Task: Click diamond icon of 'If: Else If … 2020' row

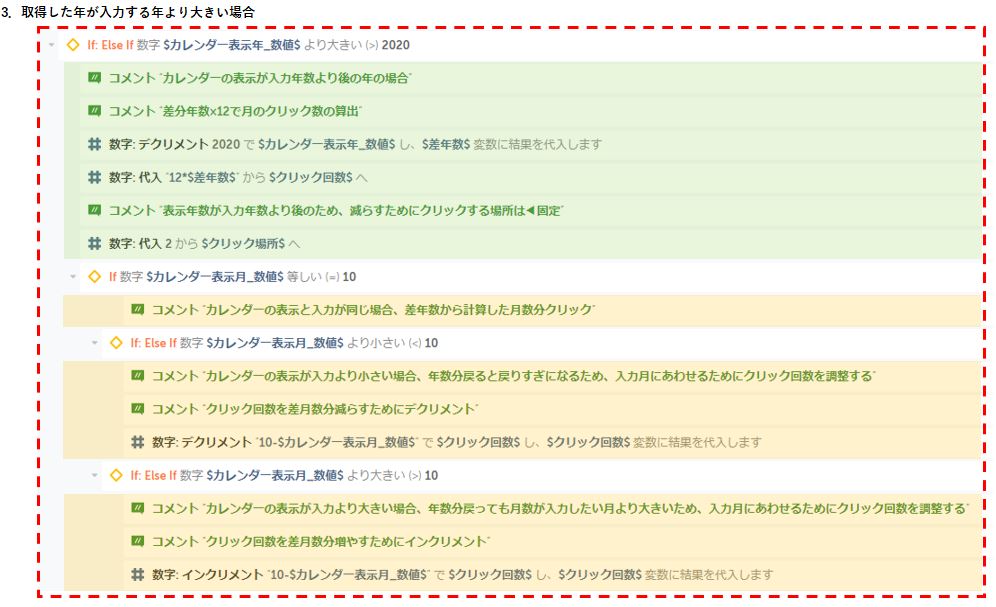Action: point(73,44)
